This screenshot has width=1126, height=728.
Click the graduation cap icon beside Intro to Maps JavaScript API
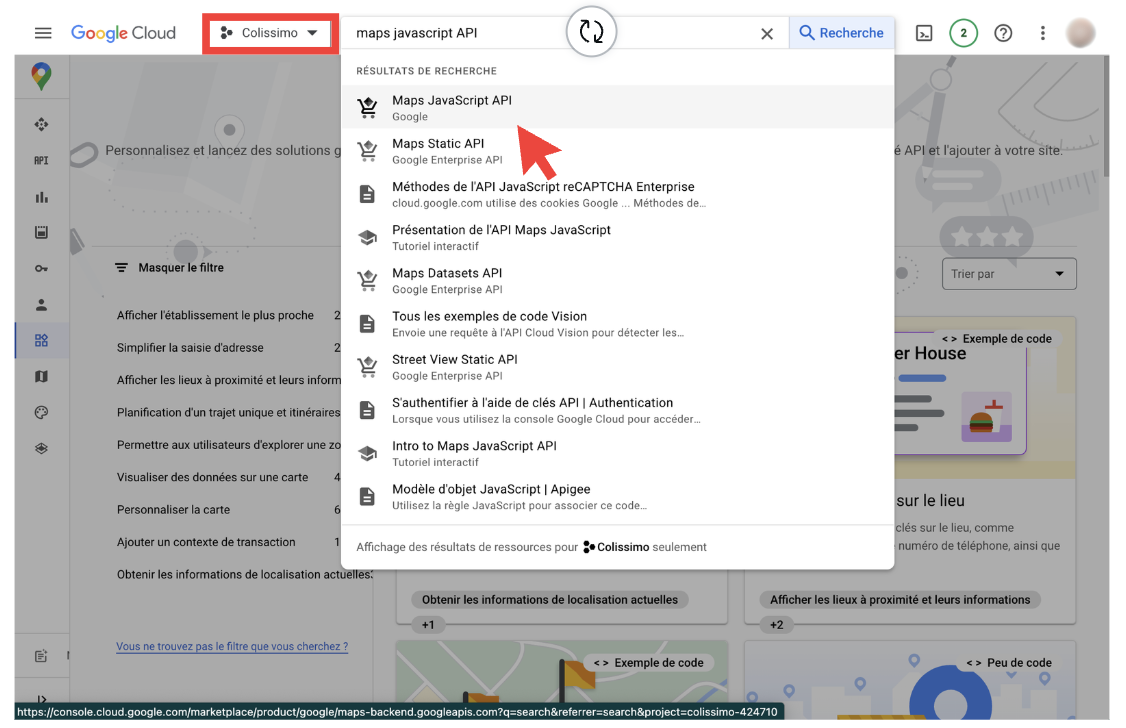coord(368,453)
